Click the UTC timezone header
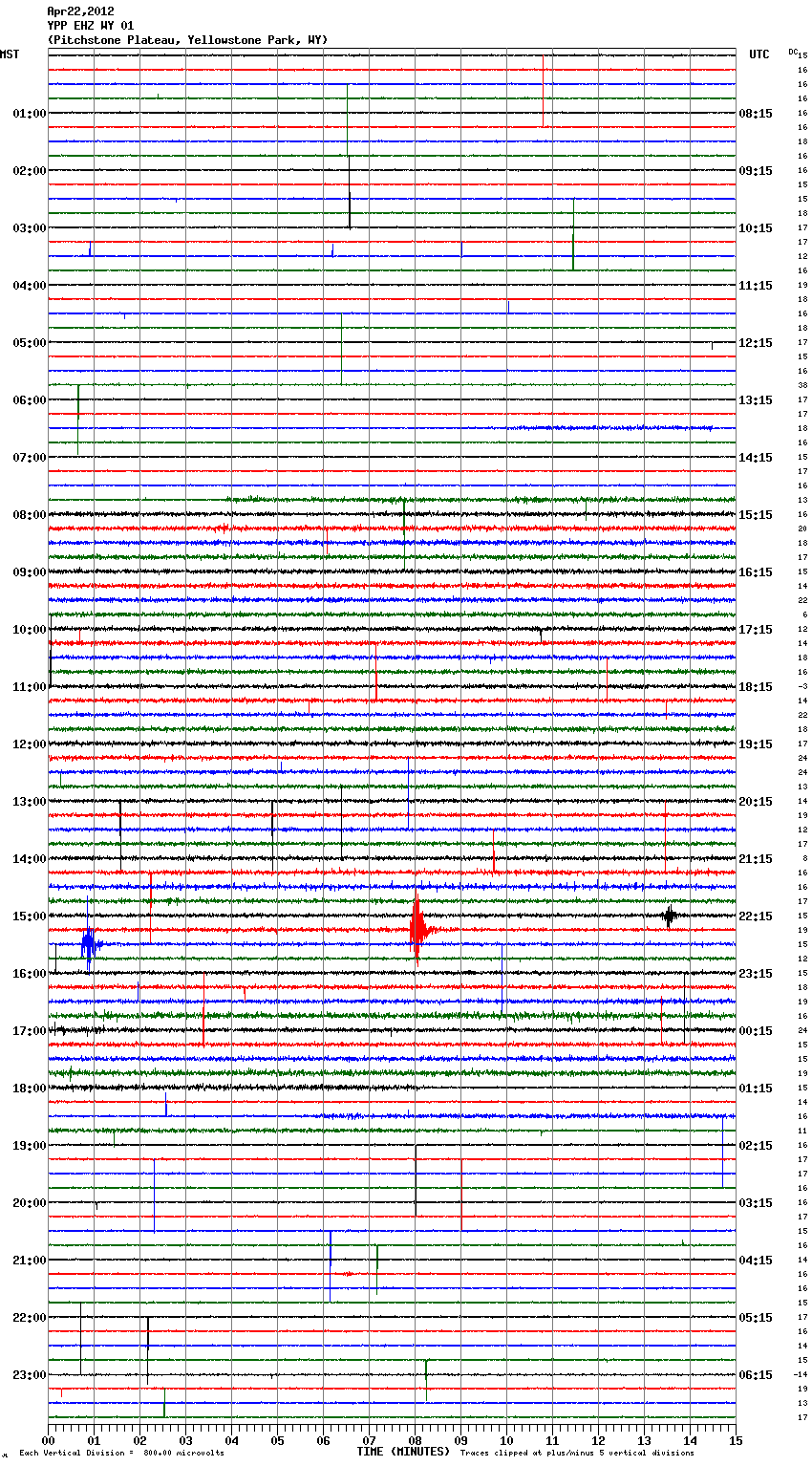 [x=759, y=54]
